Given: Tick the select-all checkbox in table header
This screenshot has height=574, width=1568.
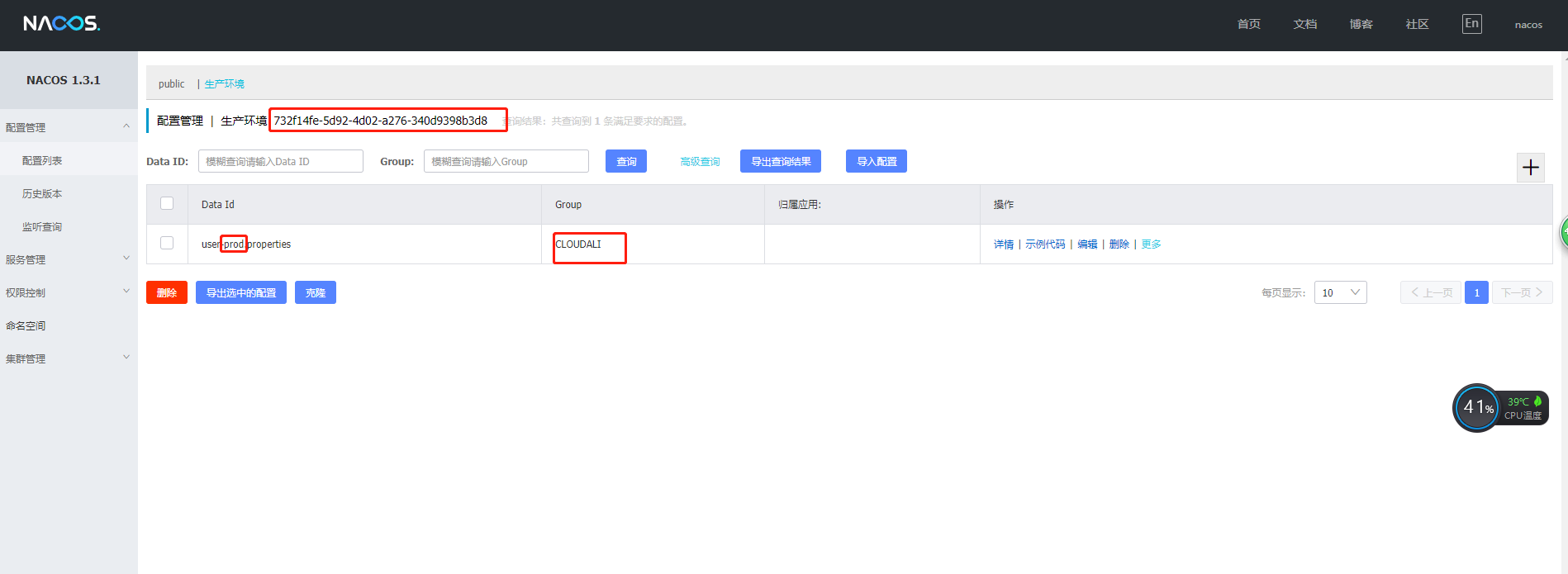Looking at the screenshot, I should (x=167, y=203).
